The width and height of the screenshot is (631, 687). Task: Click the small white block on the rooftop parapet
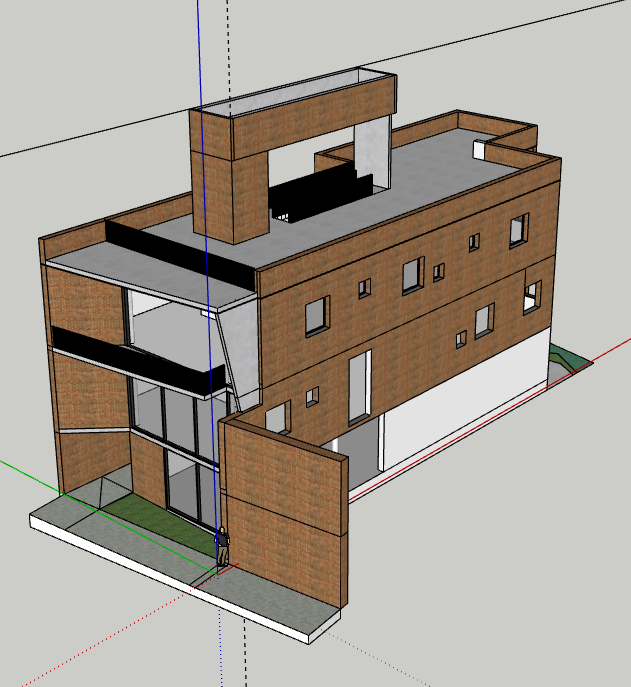pyautogui.click(x=479, y=149)
